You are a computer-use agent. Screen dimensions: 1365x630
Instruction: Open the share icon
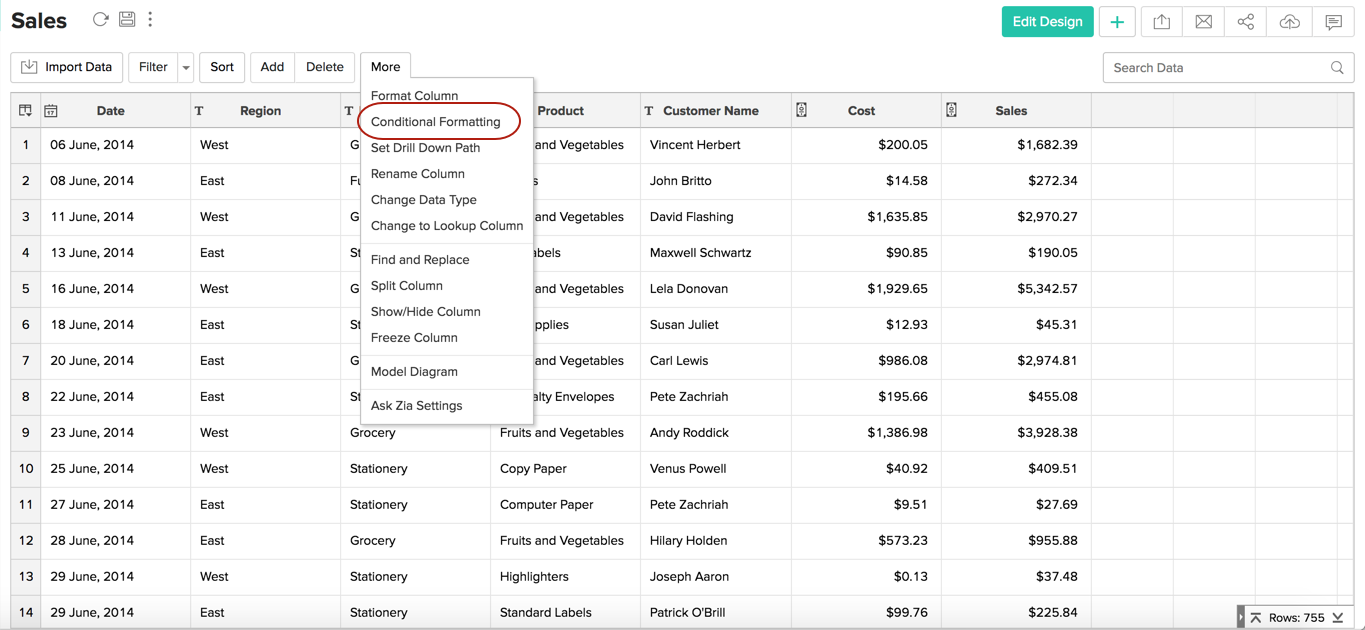[x=1245, y=22]
